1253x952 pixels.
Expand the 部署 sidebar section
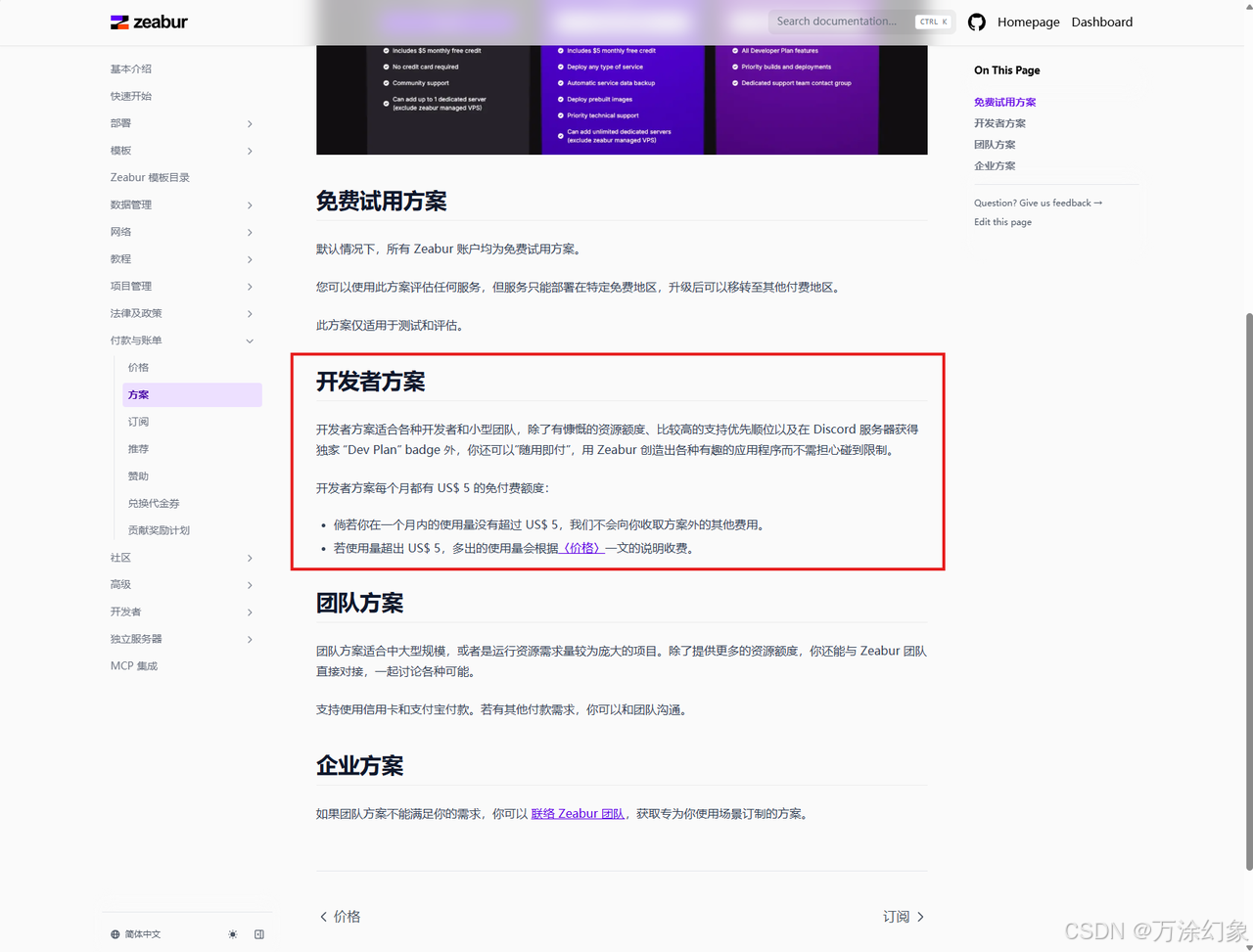182,123
